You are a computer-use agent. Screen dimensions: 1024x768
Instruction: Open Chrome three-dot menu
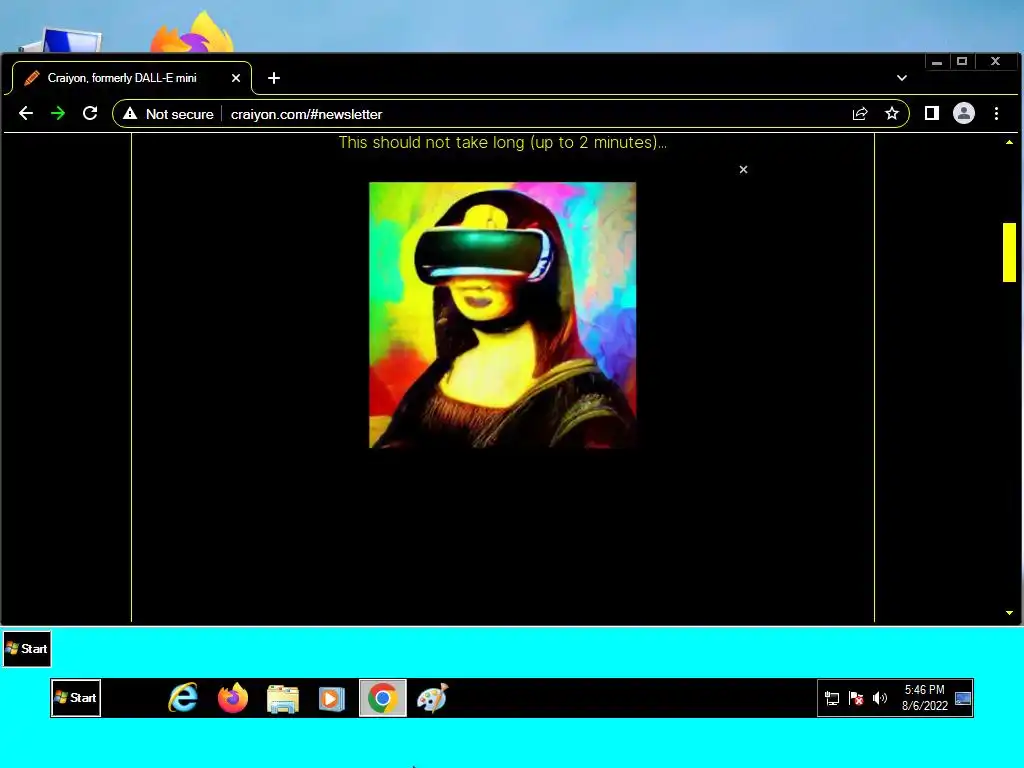(x=997, y=114)
